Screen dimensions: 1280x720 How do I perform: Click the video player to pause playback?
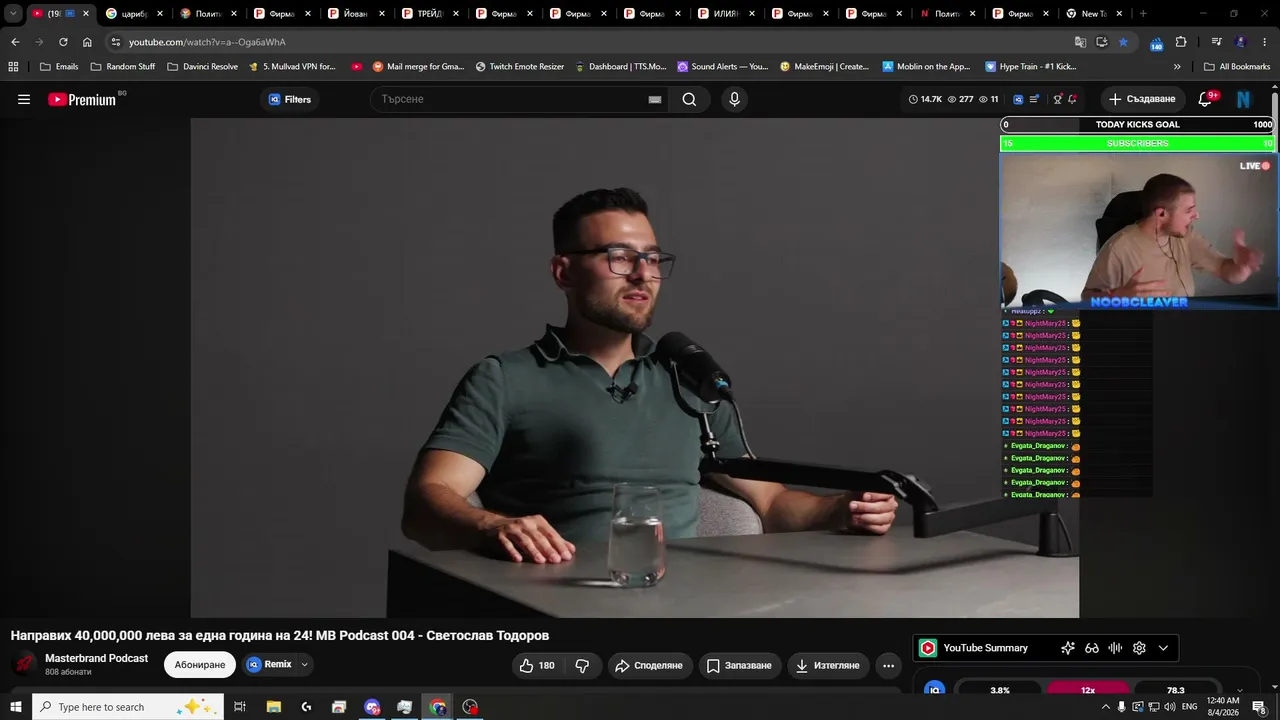(x=635, y=368)
